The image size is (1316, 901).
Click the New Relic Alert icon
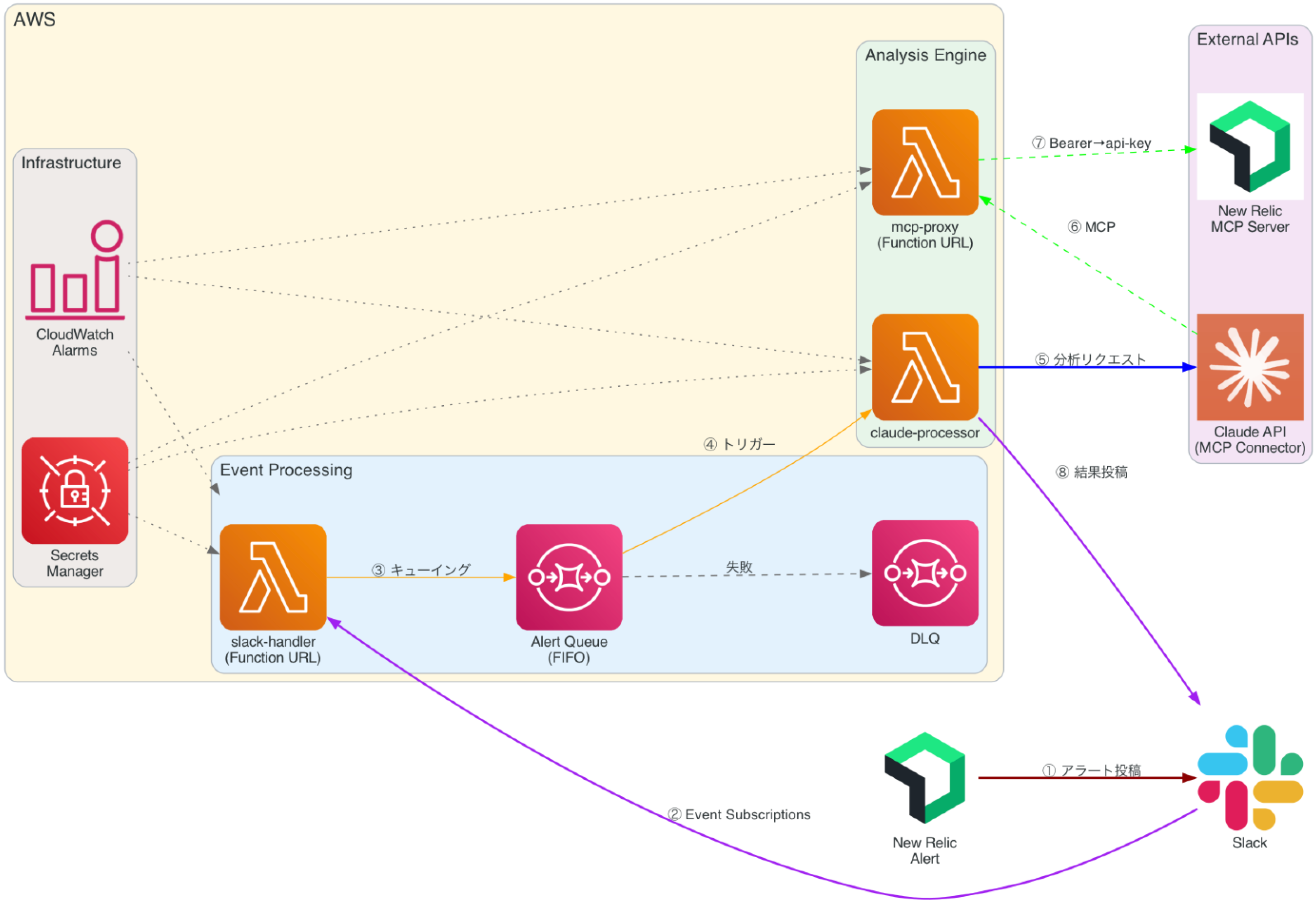tap(925, 778)
